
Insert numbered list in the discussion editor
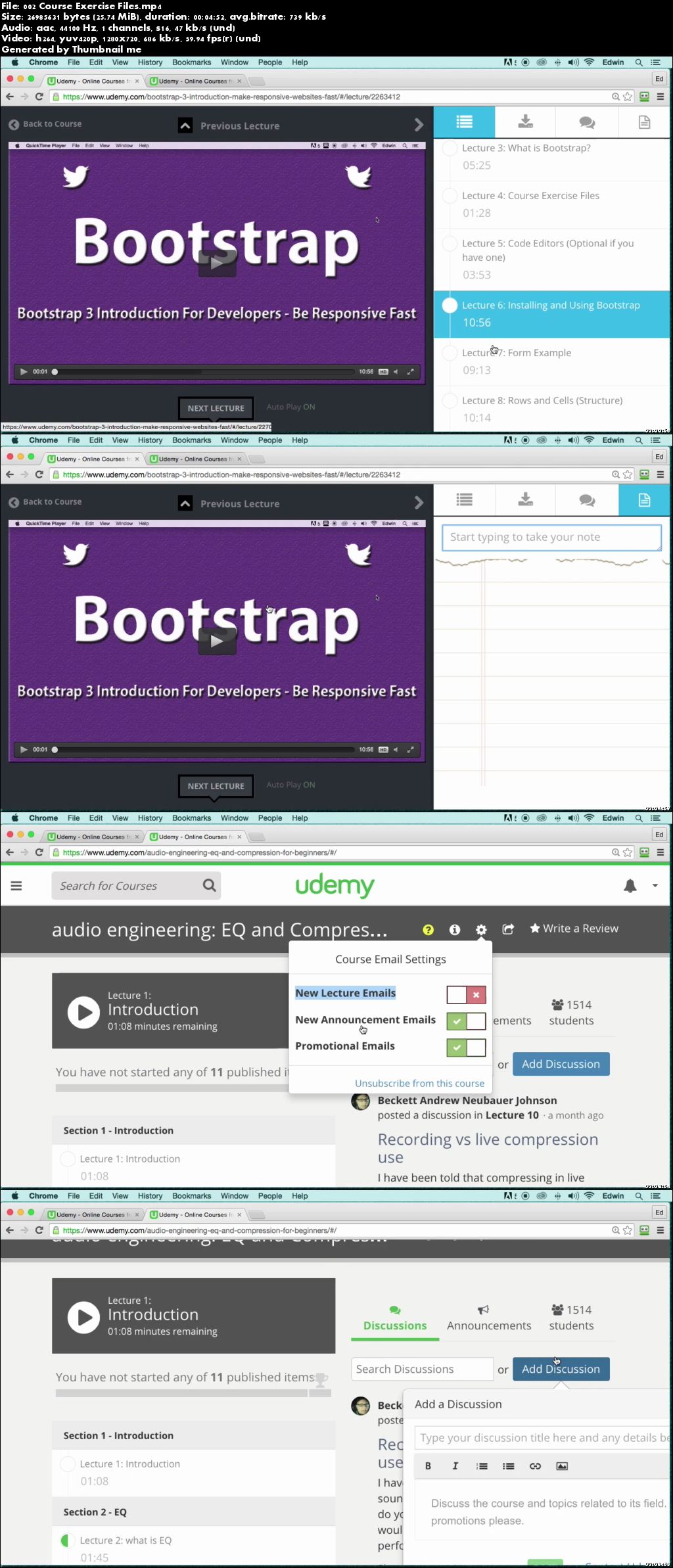tap(482, 1465)
